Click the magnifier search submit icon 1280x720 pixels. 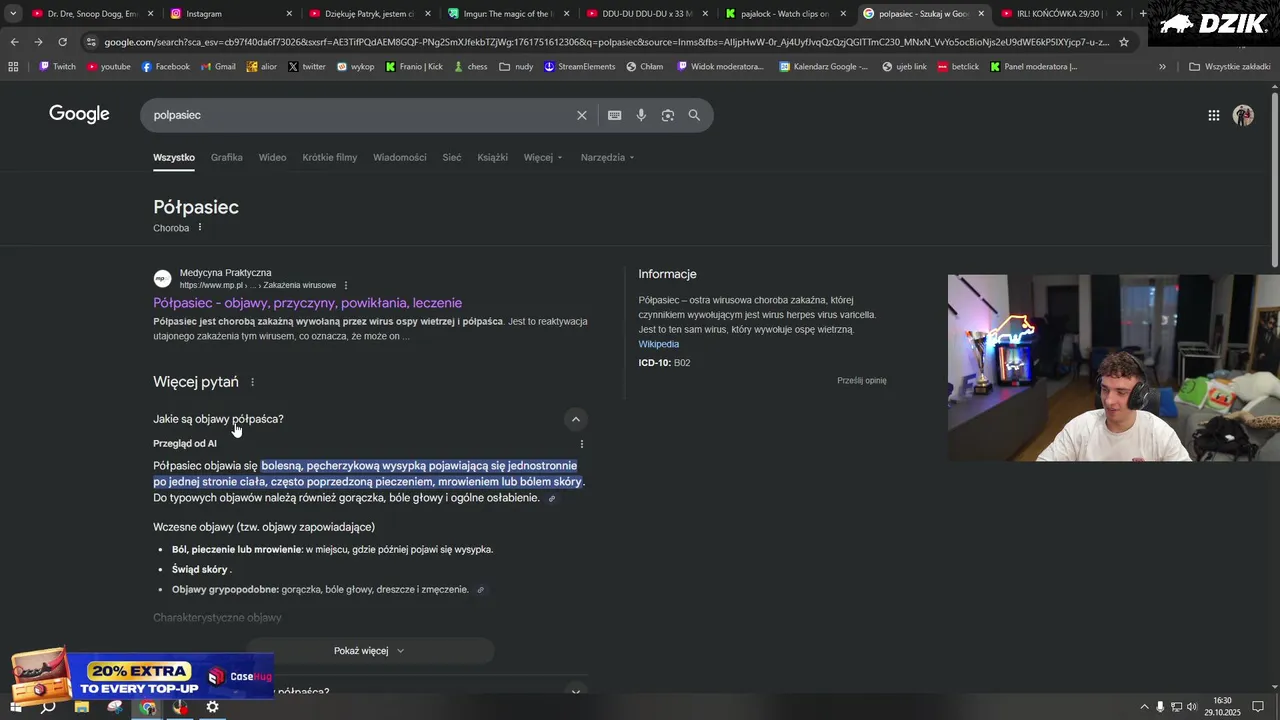694,115
